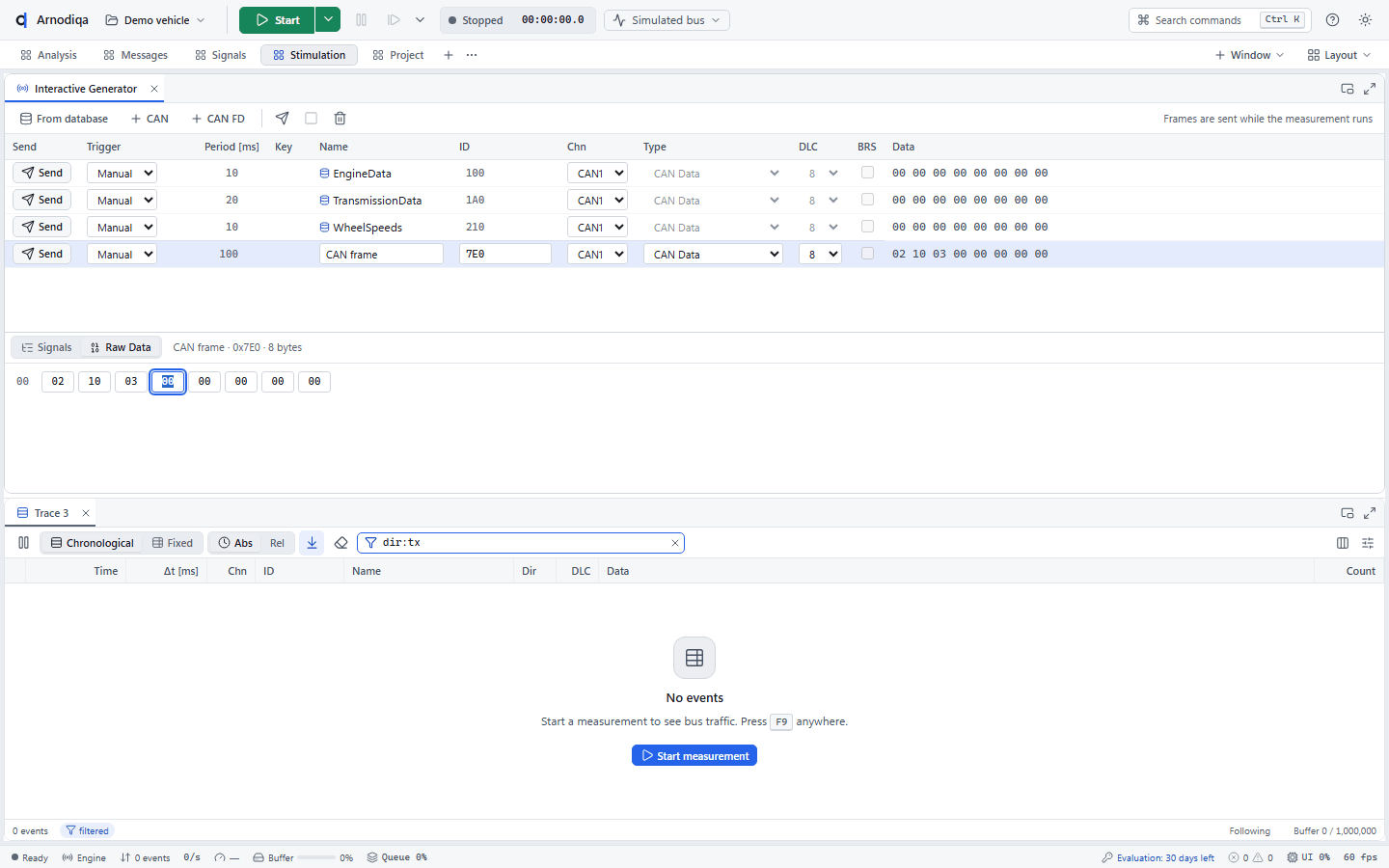This screenshot has height=868, width=1389.
Task: Toggle the theme with the sun icon
Action: coord(1365,20)
